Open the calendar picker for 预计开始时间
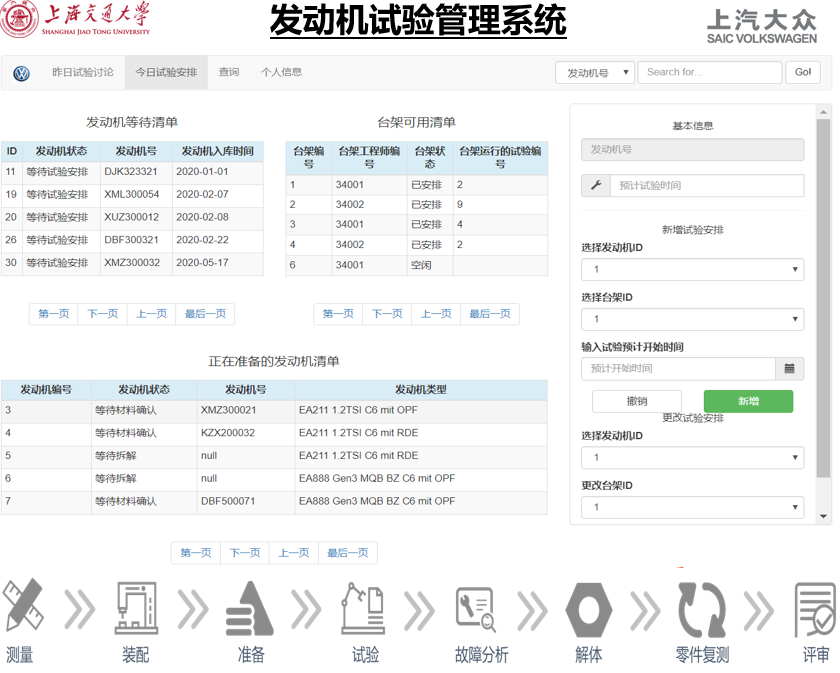This screenshot has width=840, height=673. coord(789,368)
